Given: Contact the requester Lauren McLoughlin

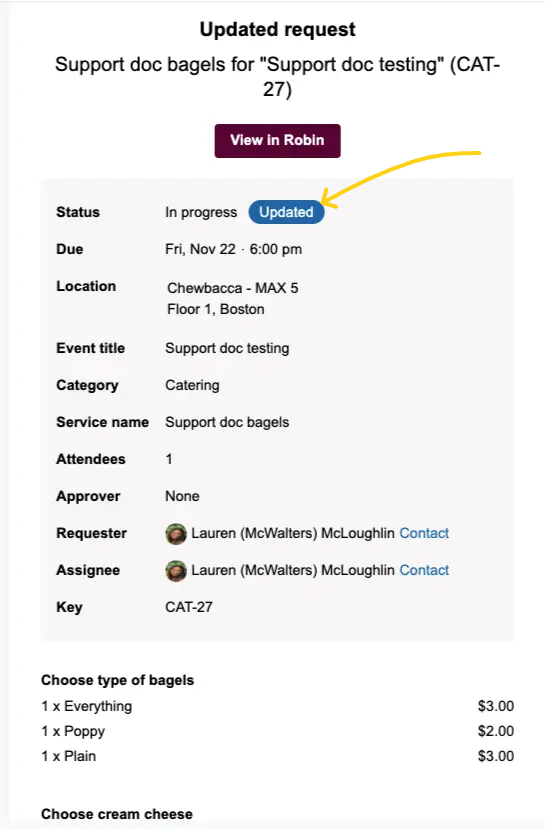Looking at the screenshot, I should 424,533.
